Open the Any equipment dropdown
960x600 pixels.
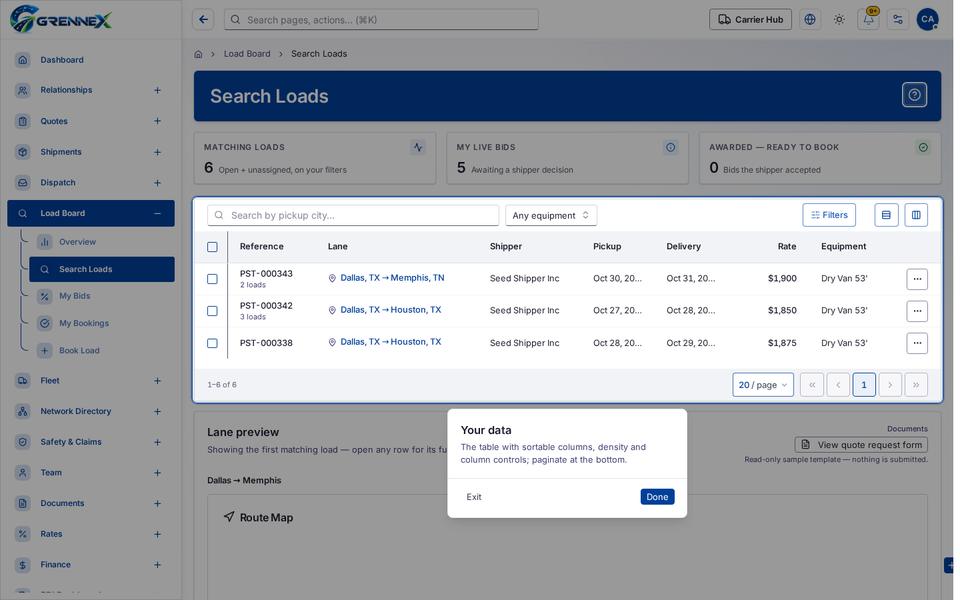pyautogui.click(x=551, y=215)
